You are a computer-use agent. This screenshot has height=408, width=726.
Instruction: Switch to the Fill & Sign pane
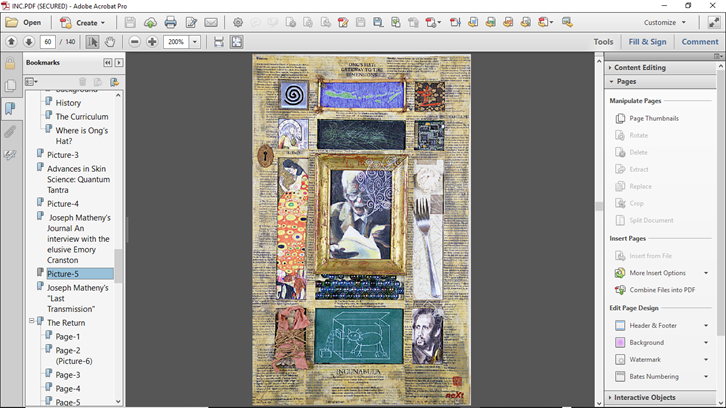pyautogui.click(x=647, y=42)
